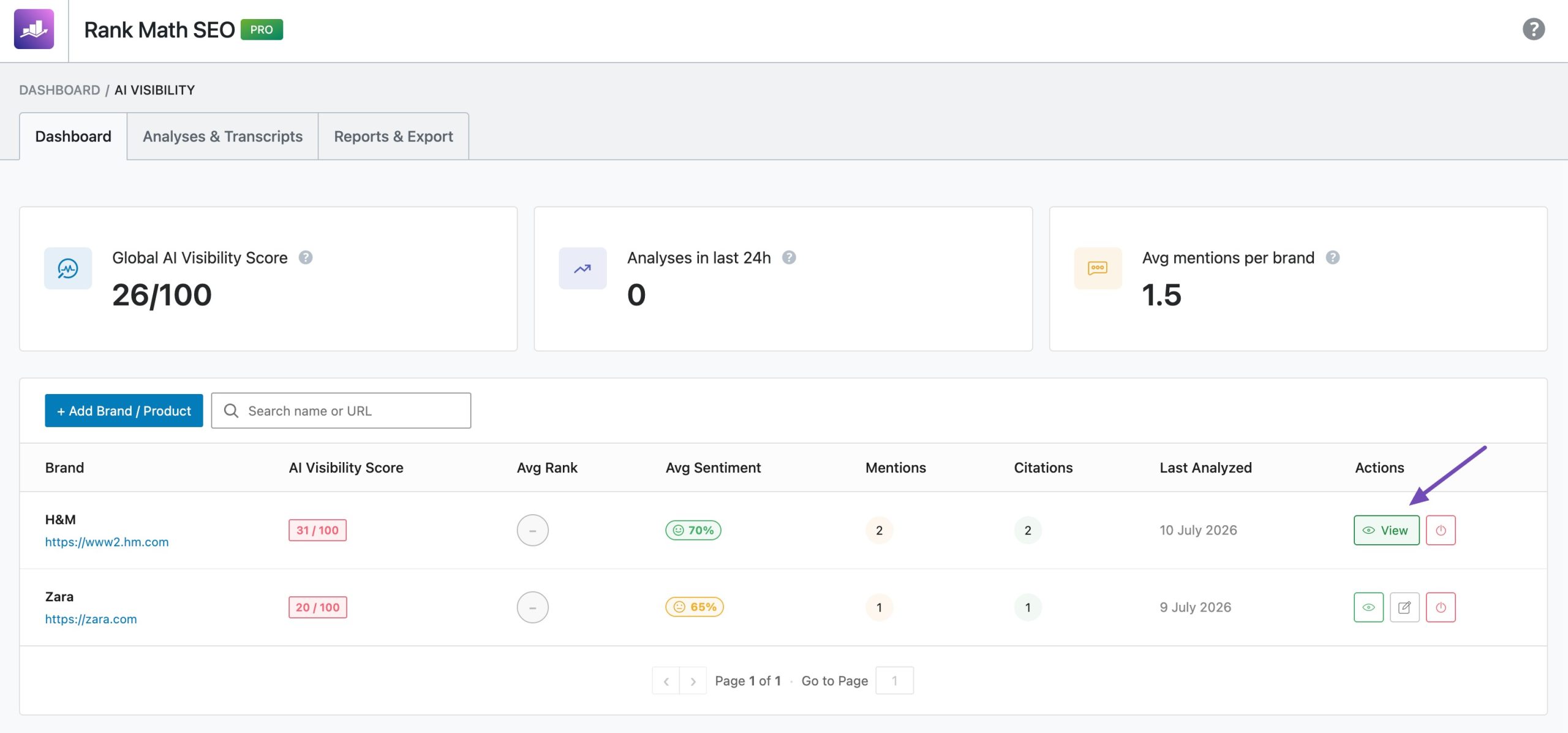
Task: Click the Go to Page input box
Action: pos(894,681)
